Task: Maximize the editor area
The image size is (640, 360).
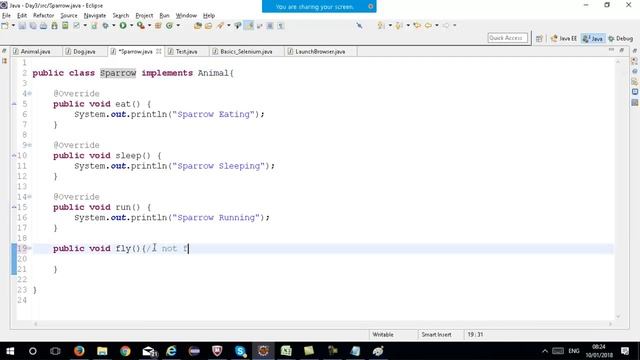Action: (622, 50)
